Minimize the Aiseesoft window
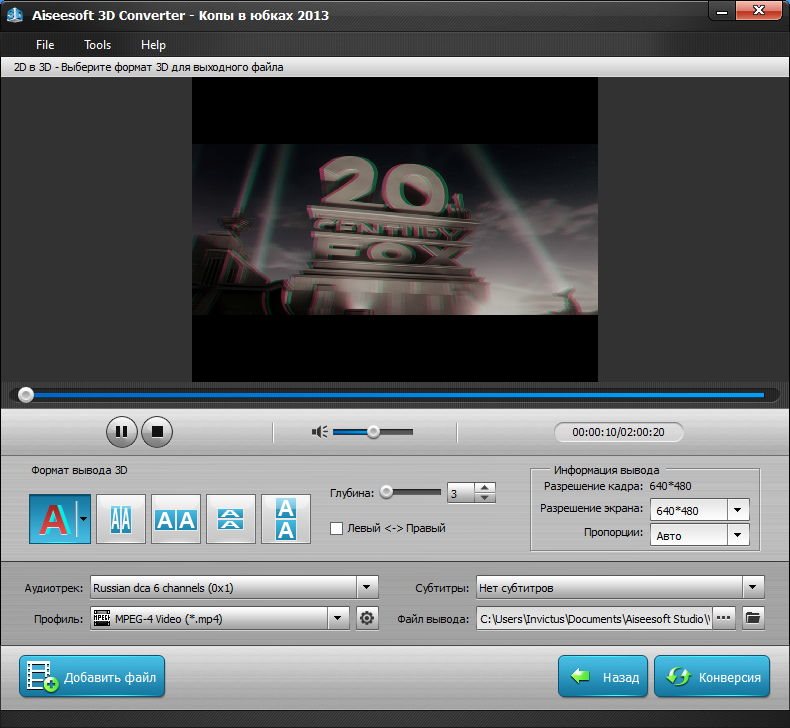The image size is (790, 728). tap(722, 11)
